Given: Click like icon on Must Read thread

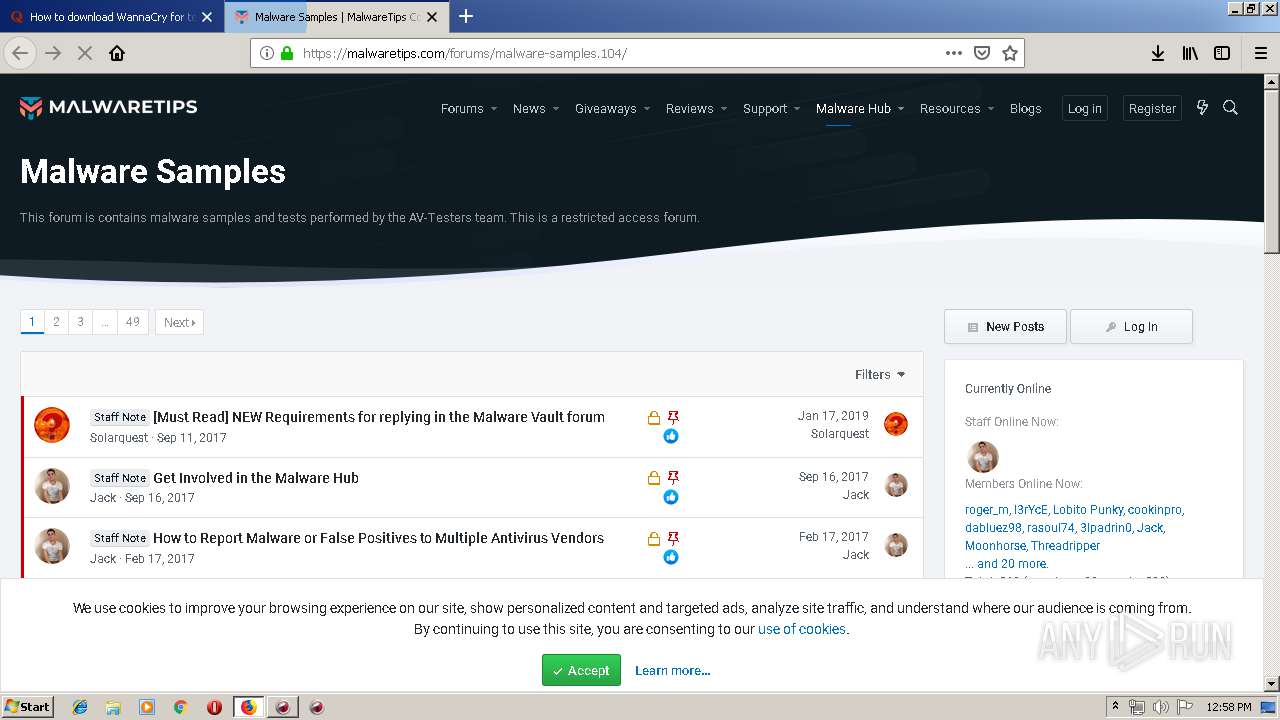Looking at the screenshot, I should (x=671, y=436).
